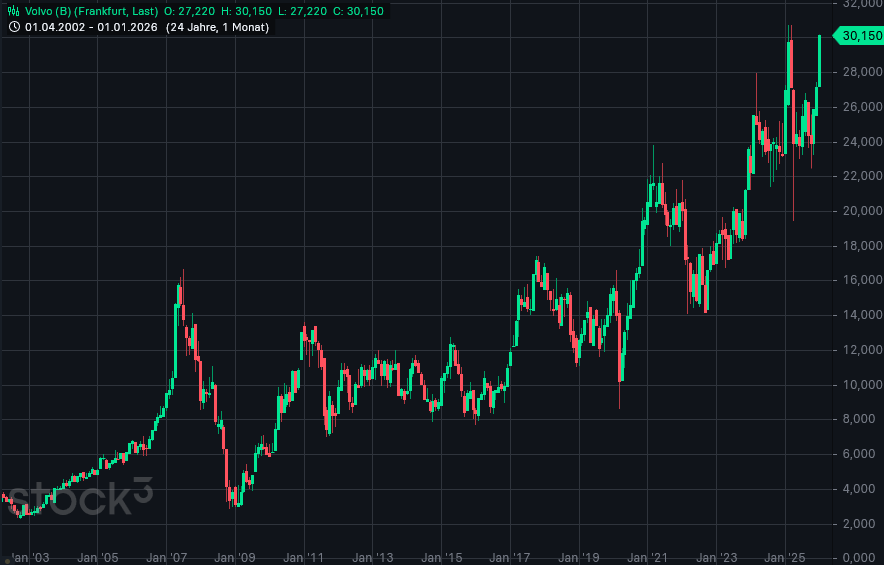The height and width of the screenshot is (565, 884).
Task: Click the 10,000 level on price axis
Action: 862,385
